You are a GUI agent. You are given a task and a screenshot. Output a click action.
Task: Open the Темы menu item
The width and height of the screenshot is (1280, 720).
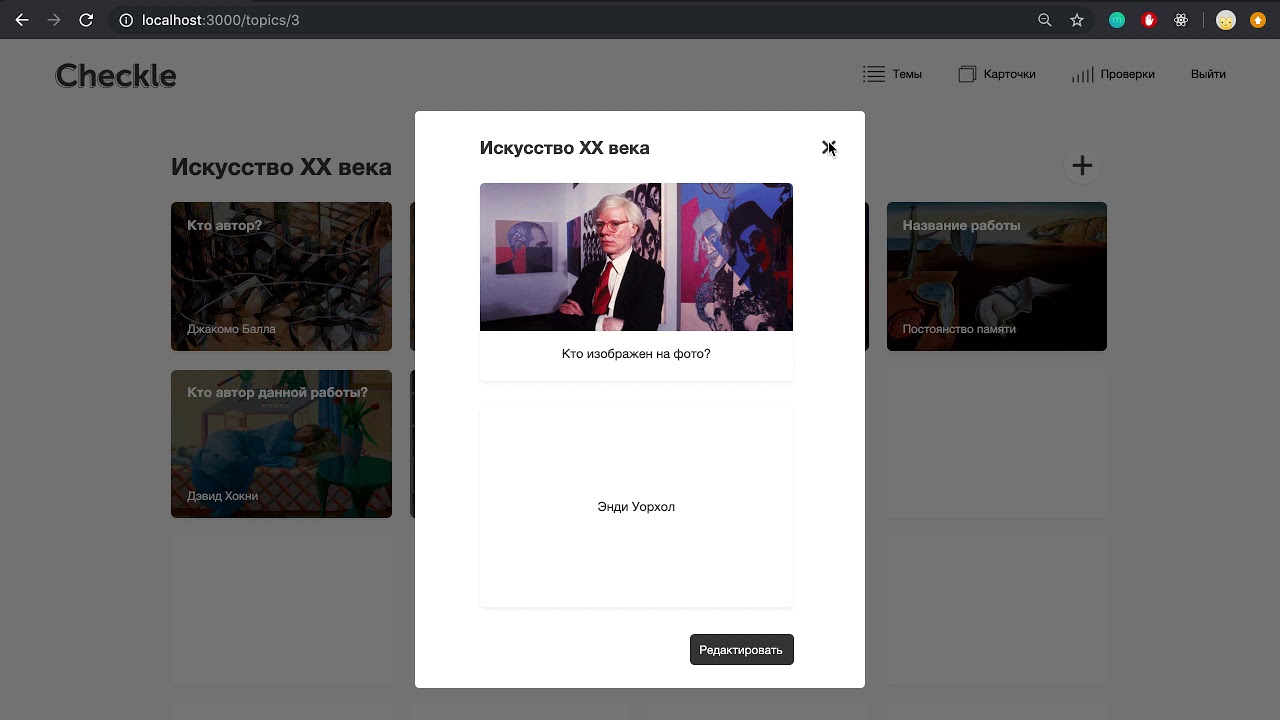892,74
